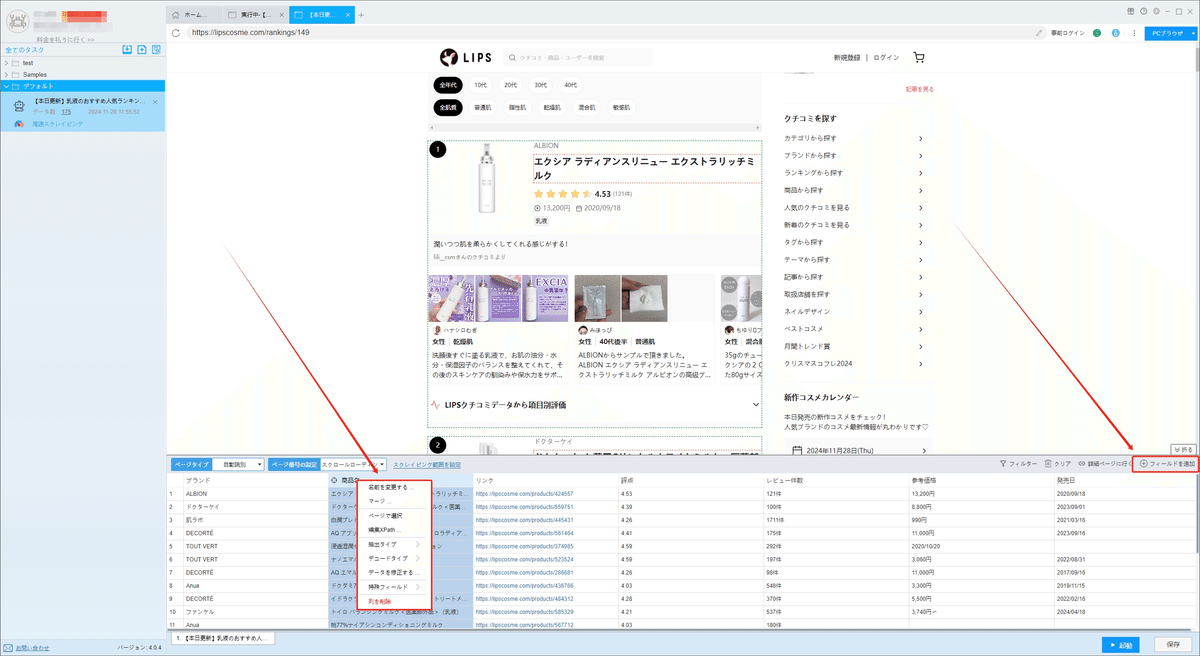1200x656 pixels.
Task: Click the URL edit pencil icon
Action: [x=1040, y=33]
